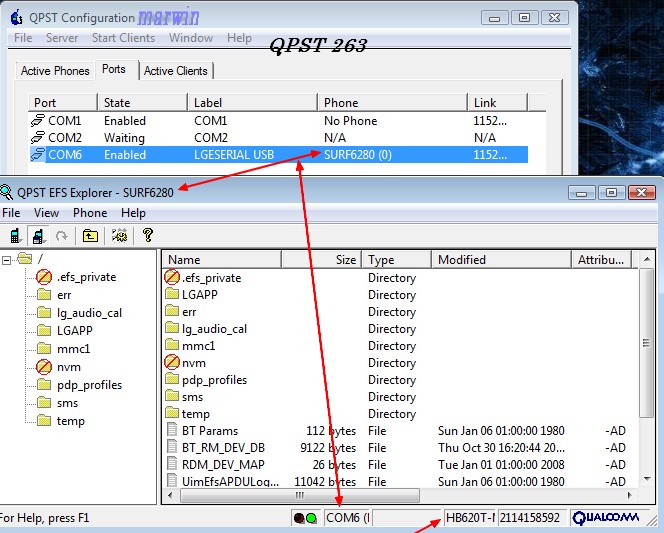This screenshot has width=664, height=533.
Task: Select the BT_RM_DEV_DB file icon
Action: tap(172, 447)
